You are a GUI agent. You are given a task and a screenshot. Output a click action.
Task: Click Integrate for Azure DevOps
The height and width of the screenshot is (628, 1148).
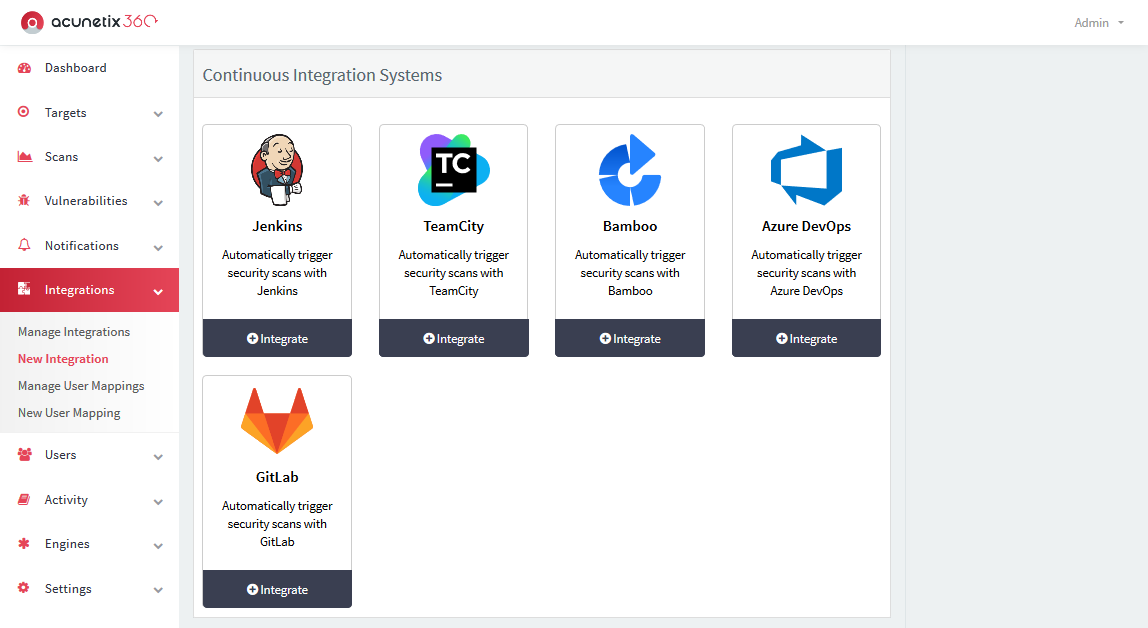(806, 339)
